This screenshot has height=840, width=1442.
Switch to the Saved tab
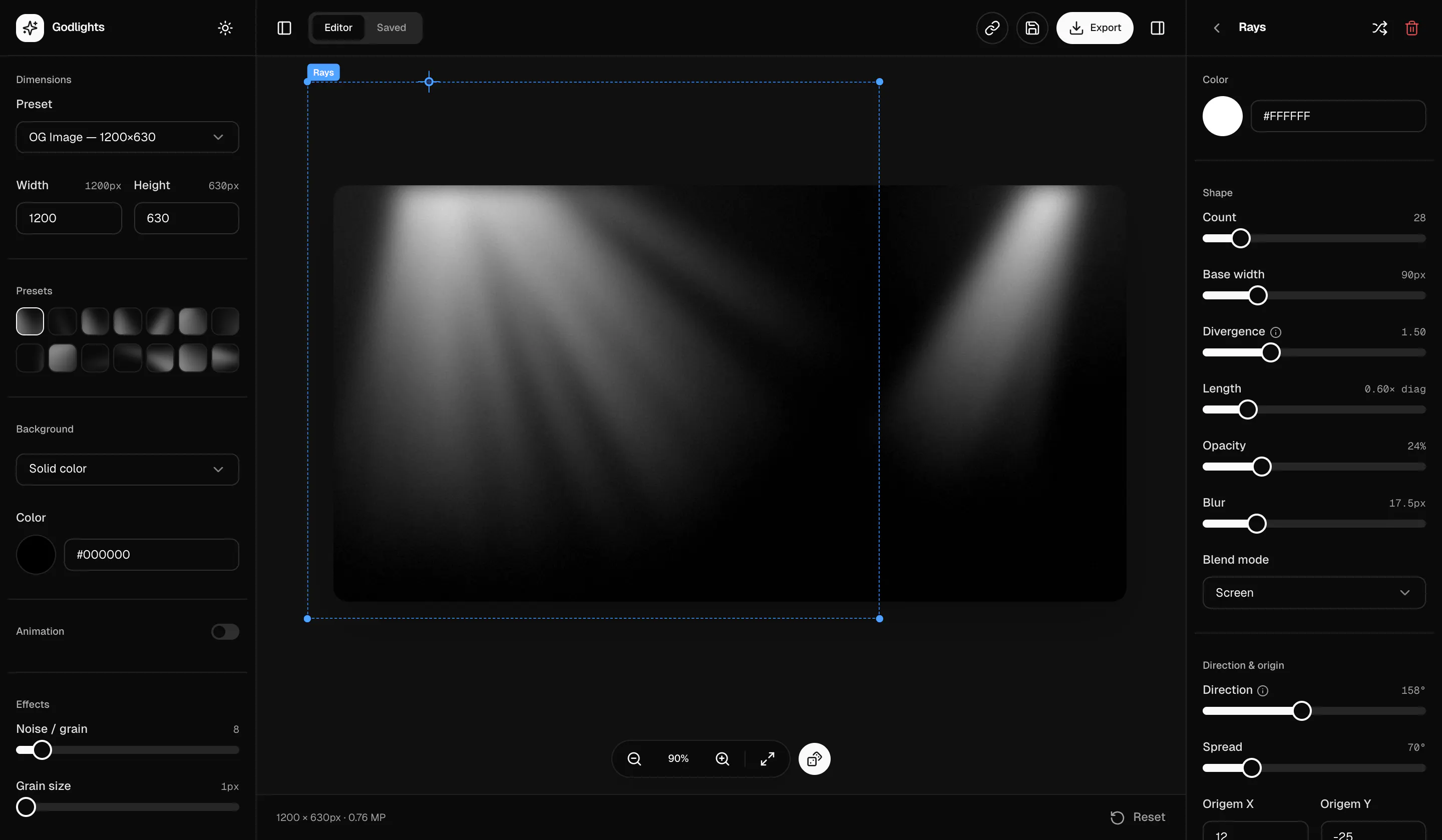392,28
